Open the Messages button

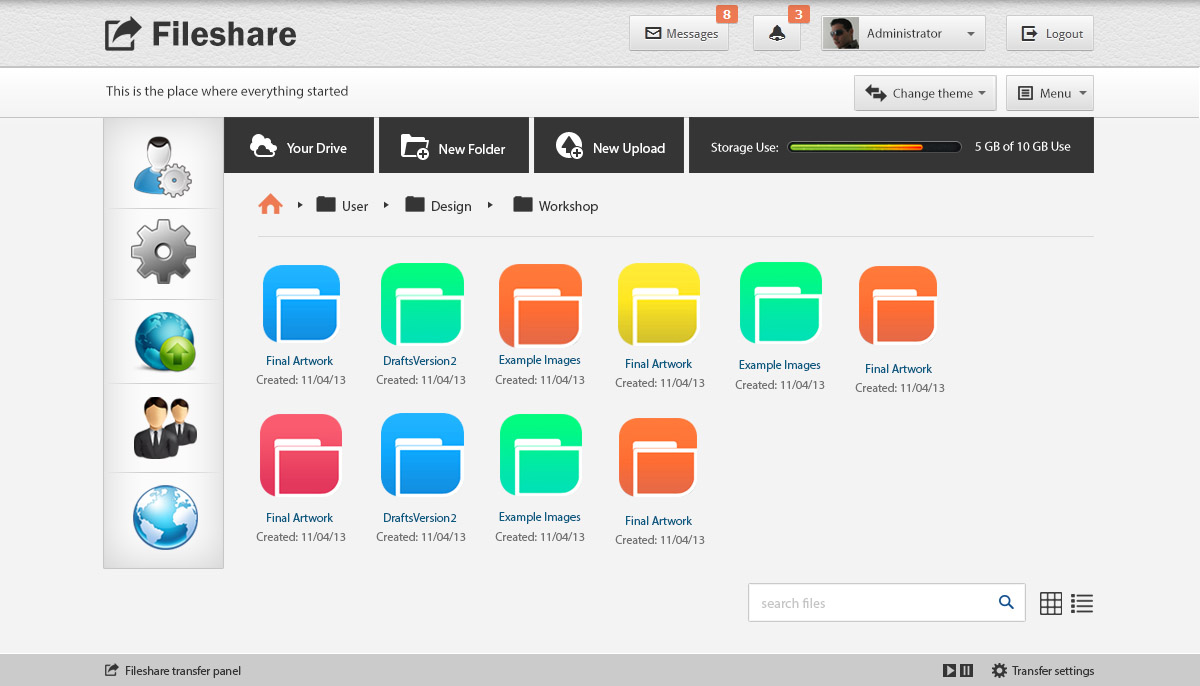[x=679, y=33]
